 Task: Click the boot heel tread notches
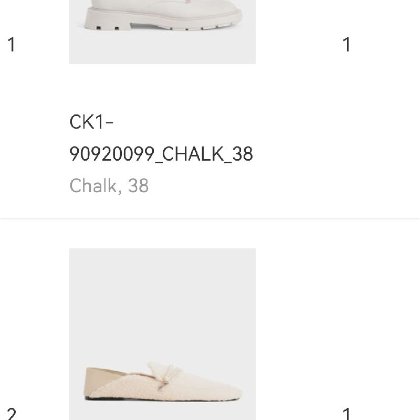coord(107,27)
